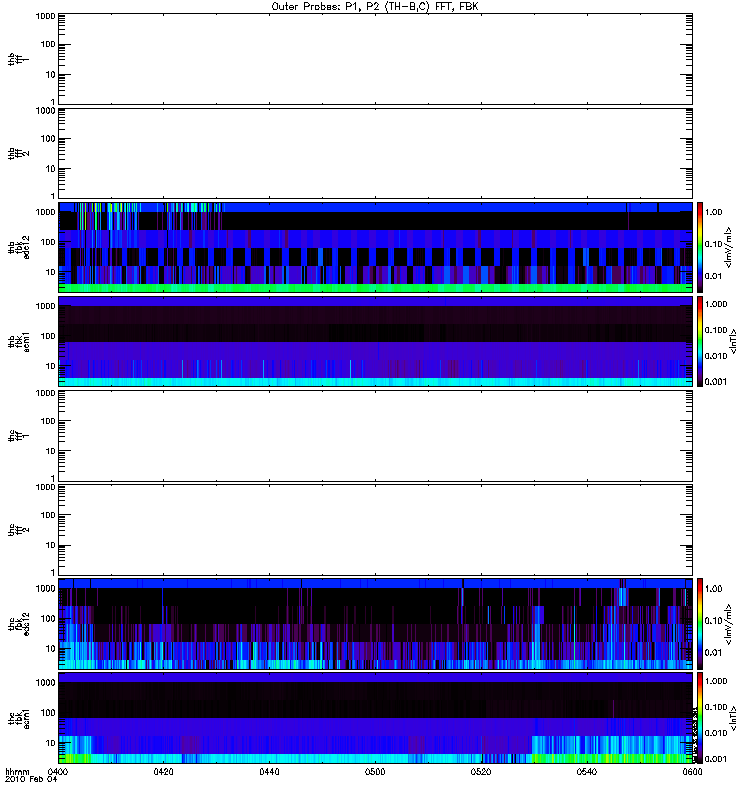Viewport: 750px width, 800px height.
Task: Click the '0.01' tick on the thc edc12 color bar
Action: pyautogui.click(x=714, y=653)
